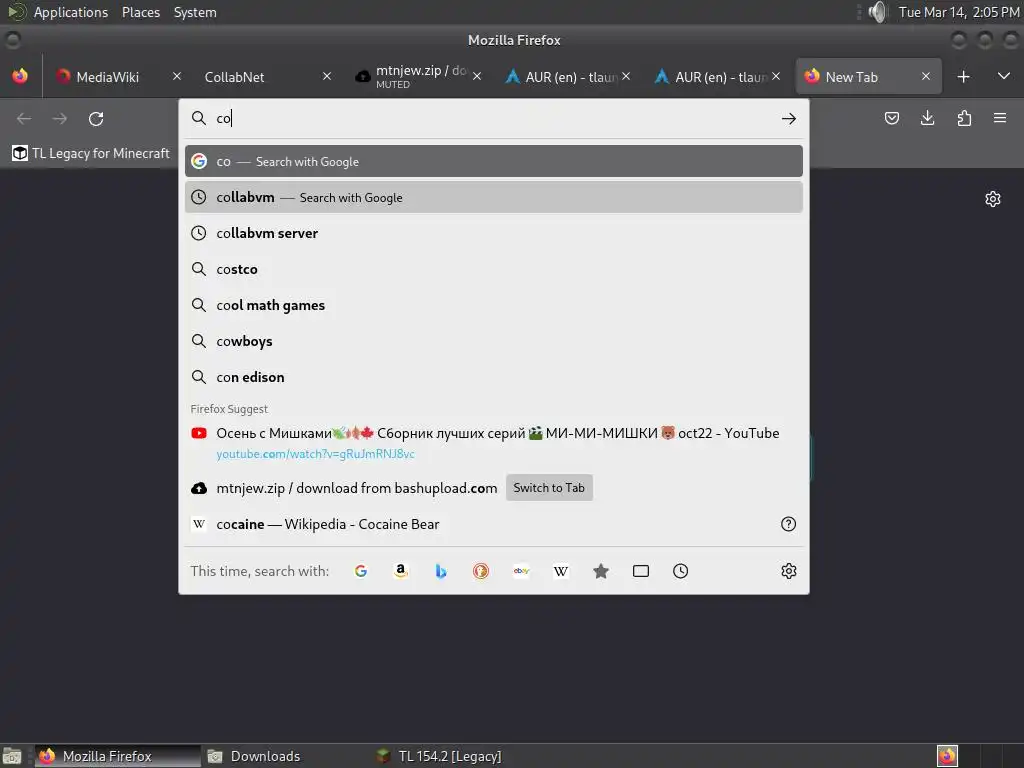Select the collabvm server suggestion

494,233
